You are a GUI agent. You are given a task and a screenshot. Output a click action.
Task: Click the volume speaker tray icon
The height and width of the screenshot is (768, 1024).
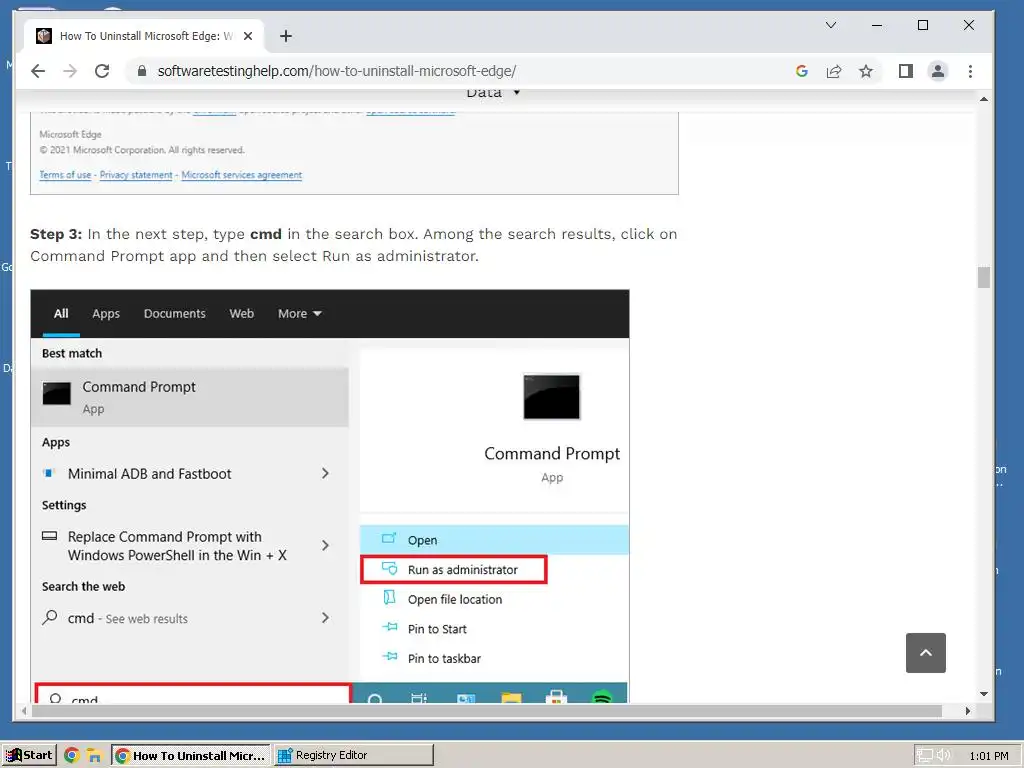[x=944, y=756]
